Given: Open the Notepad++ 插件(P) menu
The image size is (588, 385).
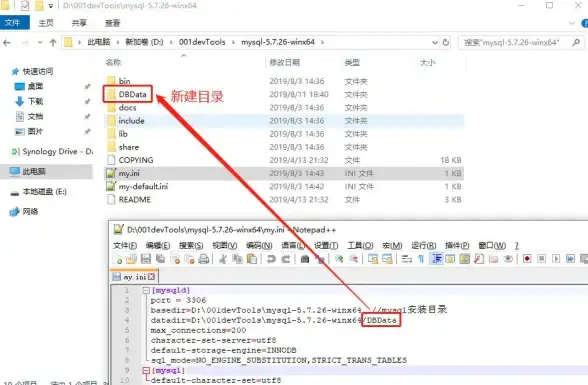Looking at the screenshot, I should point(457,246).
